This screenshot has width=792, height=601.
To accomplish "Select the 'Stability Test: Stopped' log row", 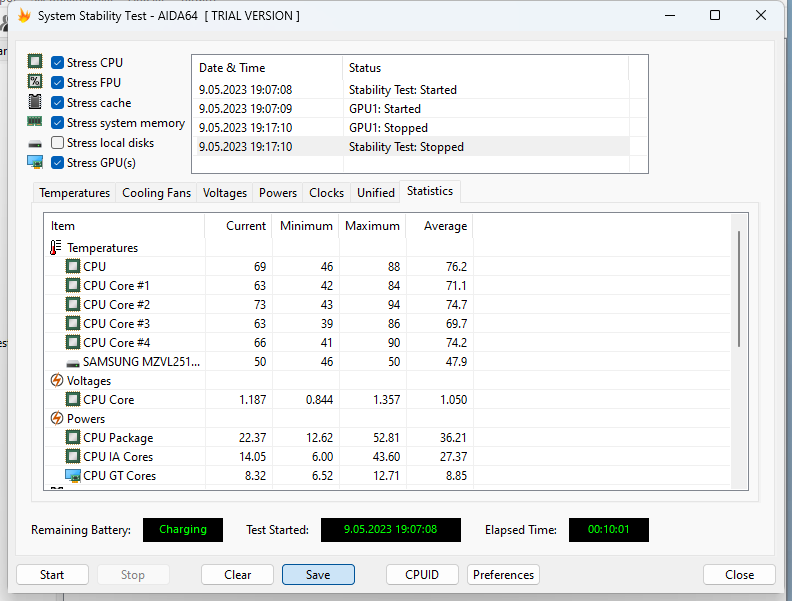I will point(411,147).
